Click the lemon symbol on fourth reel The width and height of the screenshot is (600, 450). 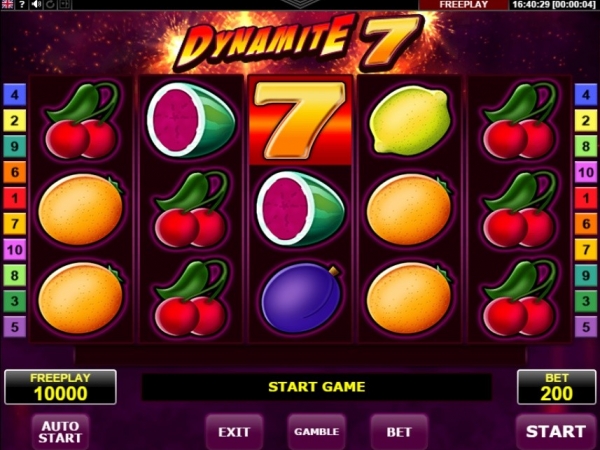tap(409, 121)
